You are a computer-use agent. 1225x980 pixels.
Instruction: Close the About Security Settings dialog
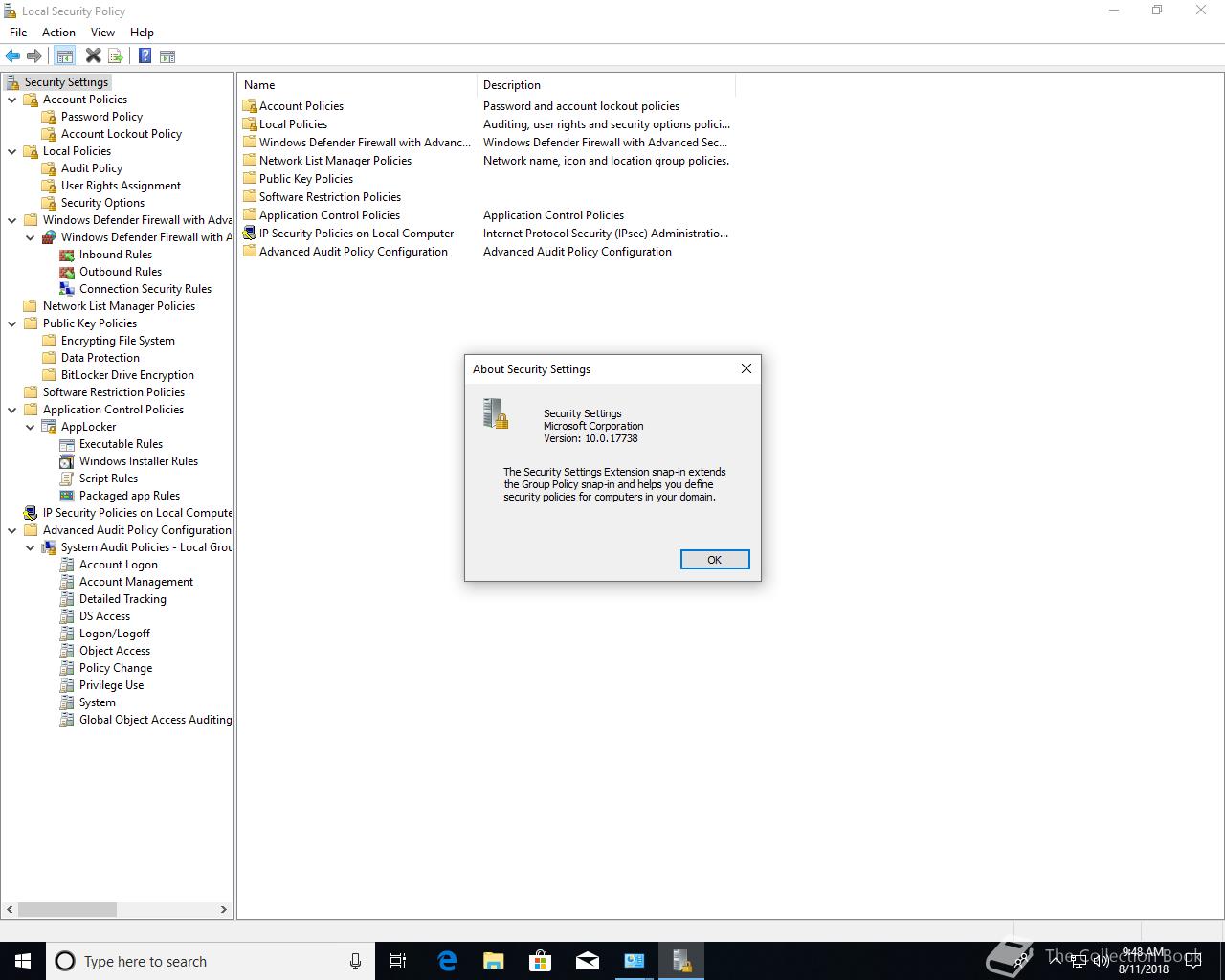pos(746,368)
